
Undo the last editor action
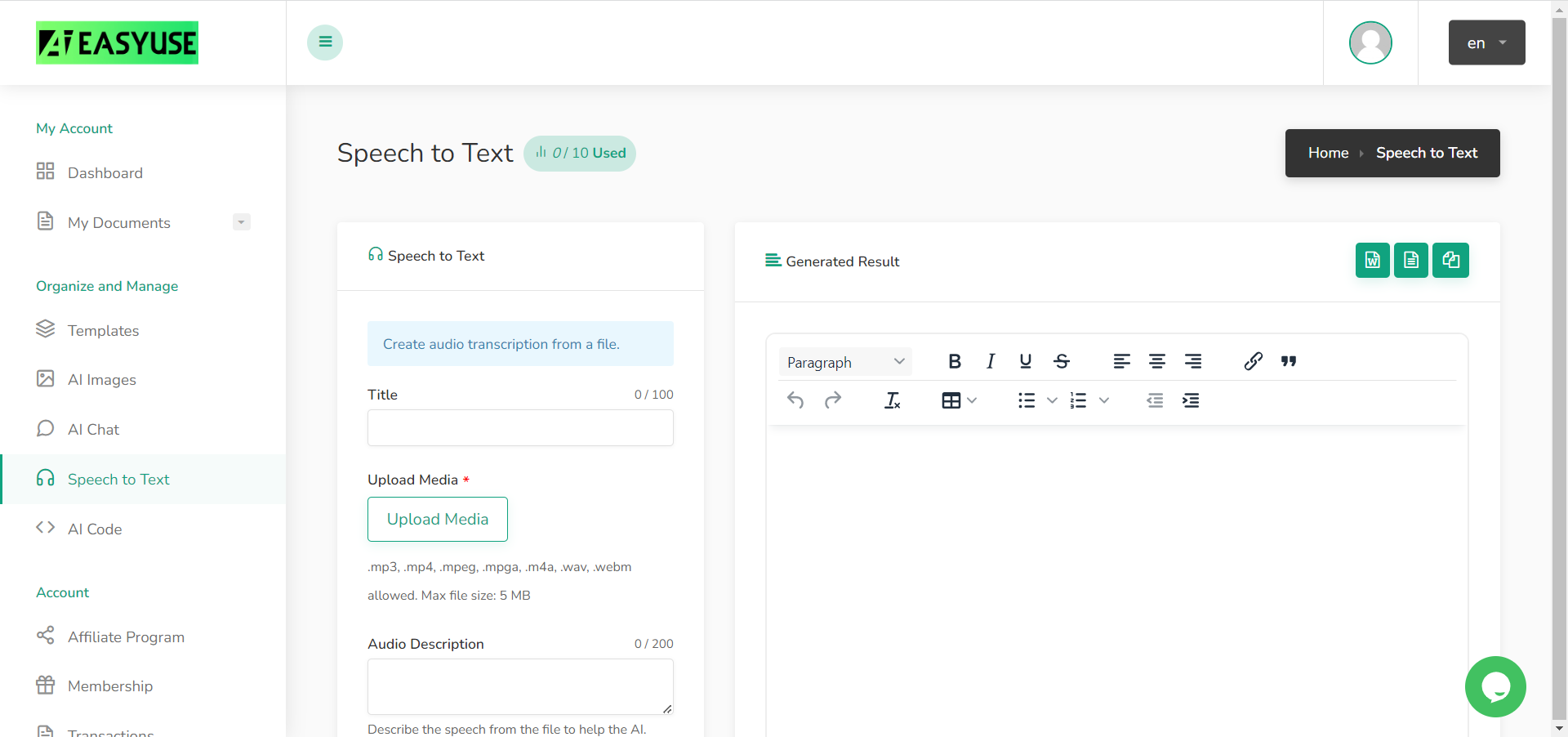[x=795, y=400]
